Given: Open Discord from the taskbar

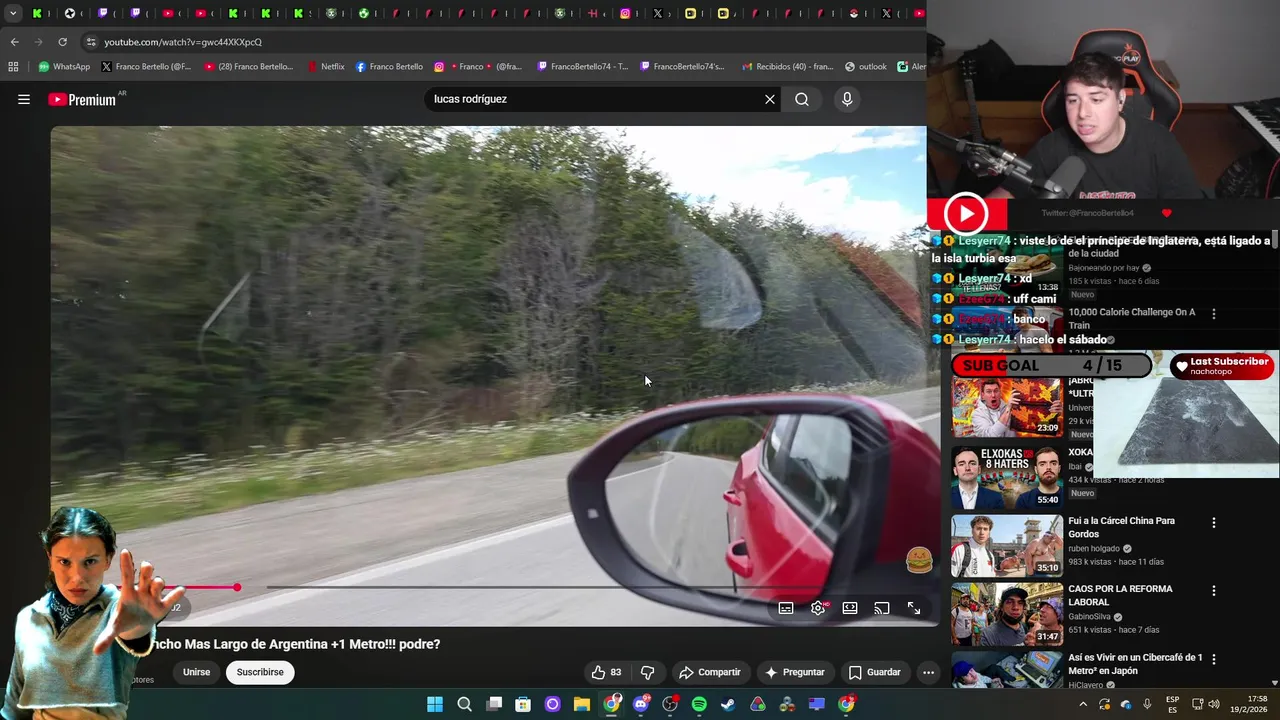Looking at the screenshot, I should tap(641, 704).
